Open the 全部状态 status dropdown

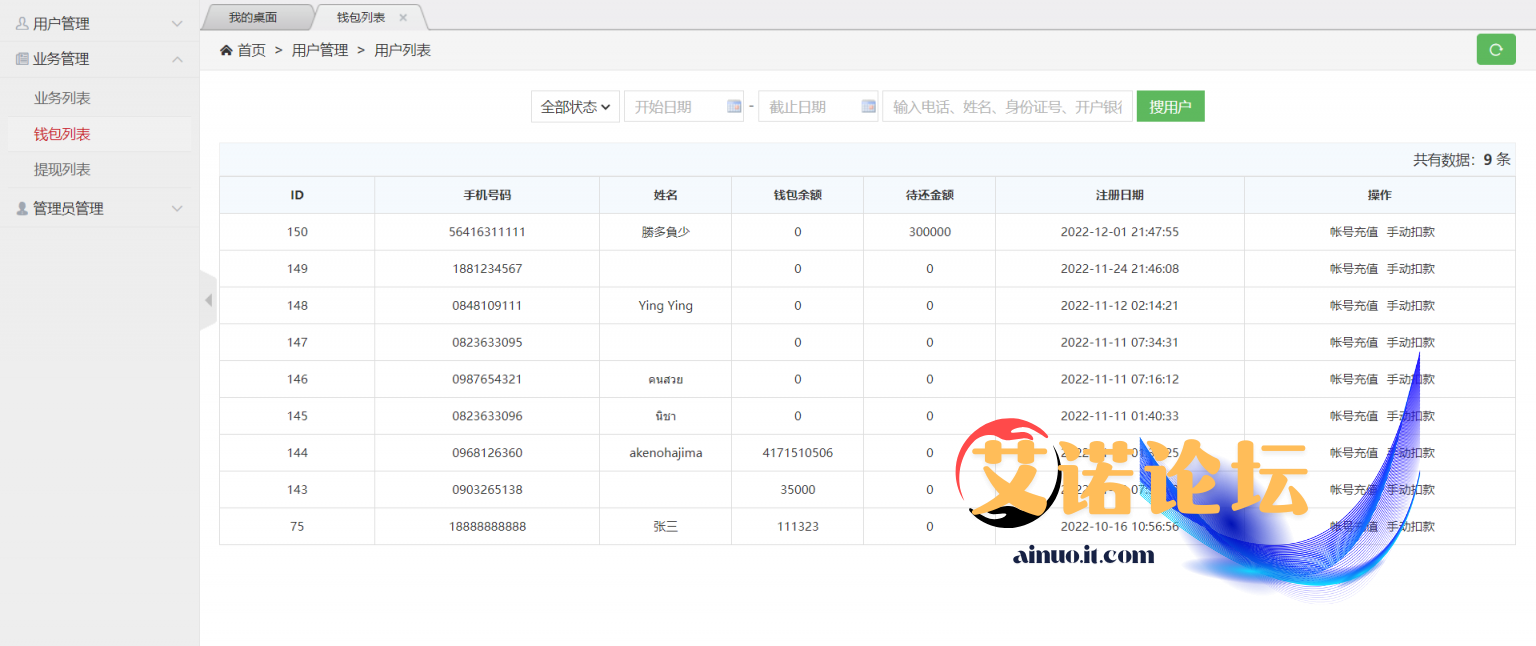575,106
